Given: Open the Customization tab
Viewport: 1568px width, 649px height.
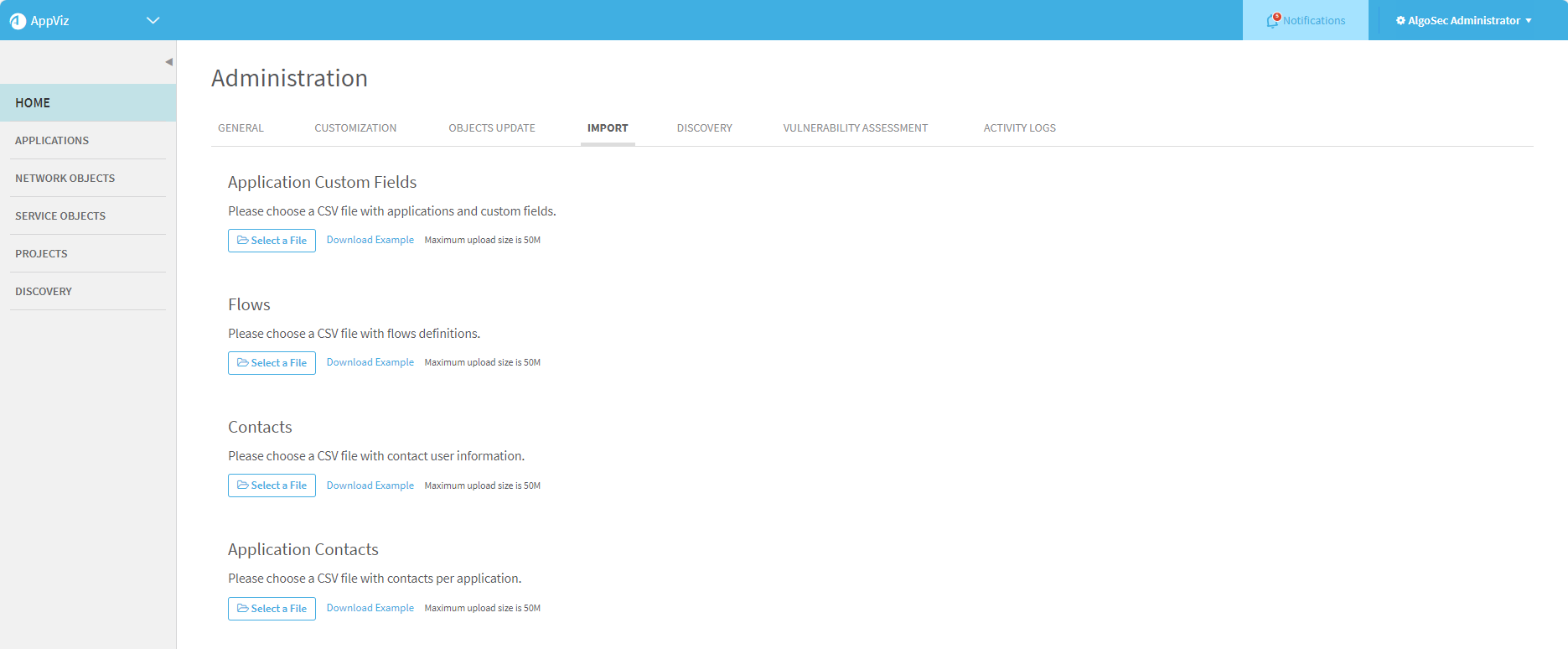Looking at the screenshot, I should pyautogui.click(x=355, y=128).
